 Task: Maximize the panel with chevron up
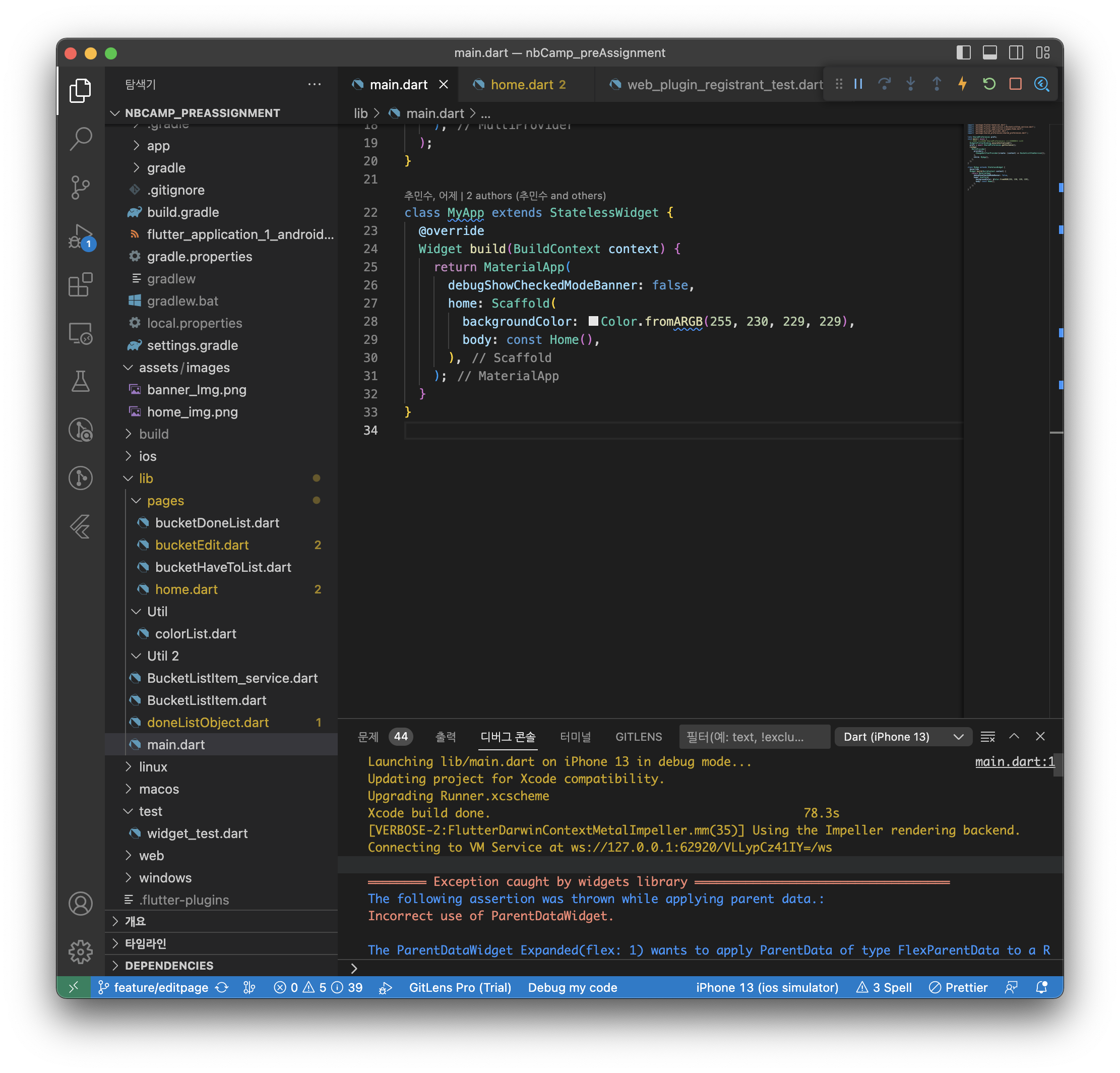pyautogui.click(x=1014, y=736)
